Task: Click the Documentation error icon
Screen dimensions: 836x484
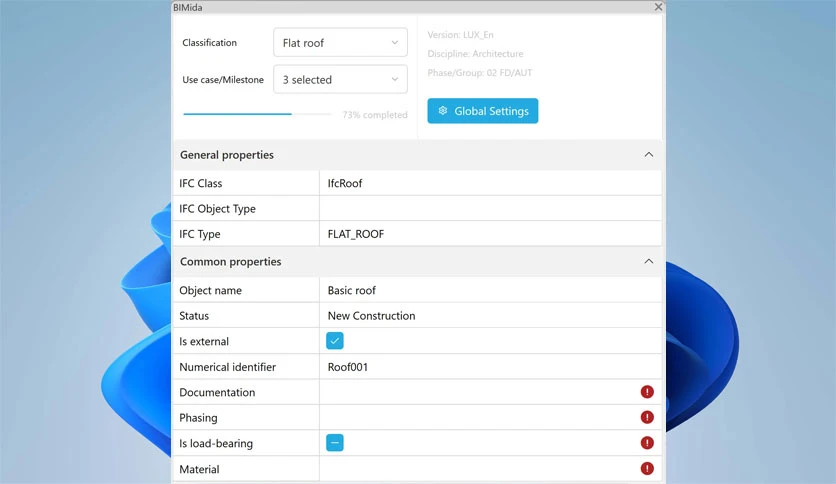Action: click(647, 392)
